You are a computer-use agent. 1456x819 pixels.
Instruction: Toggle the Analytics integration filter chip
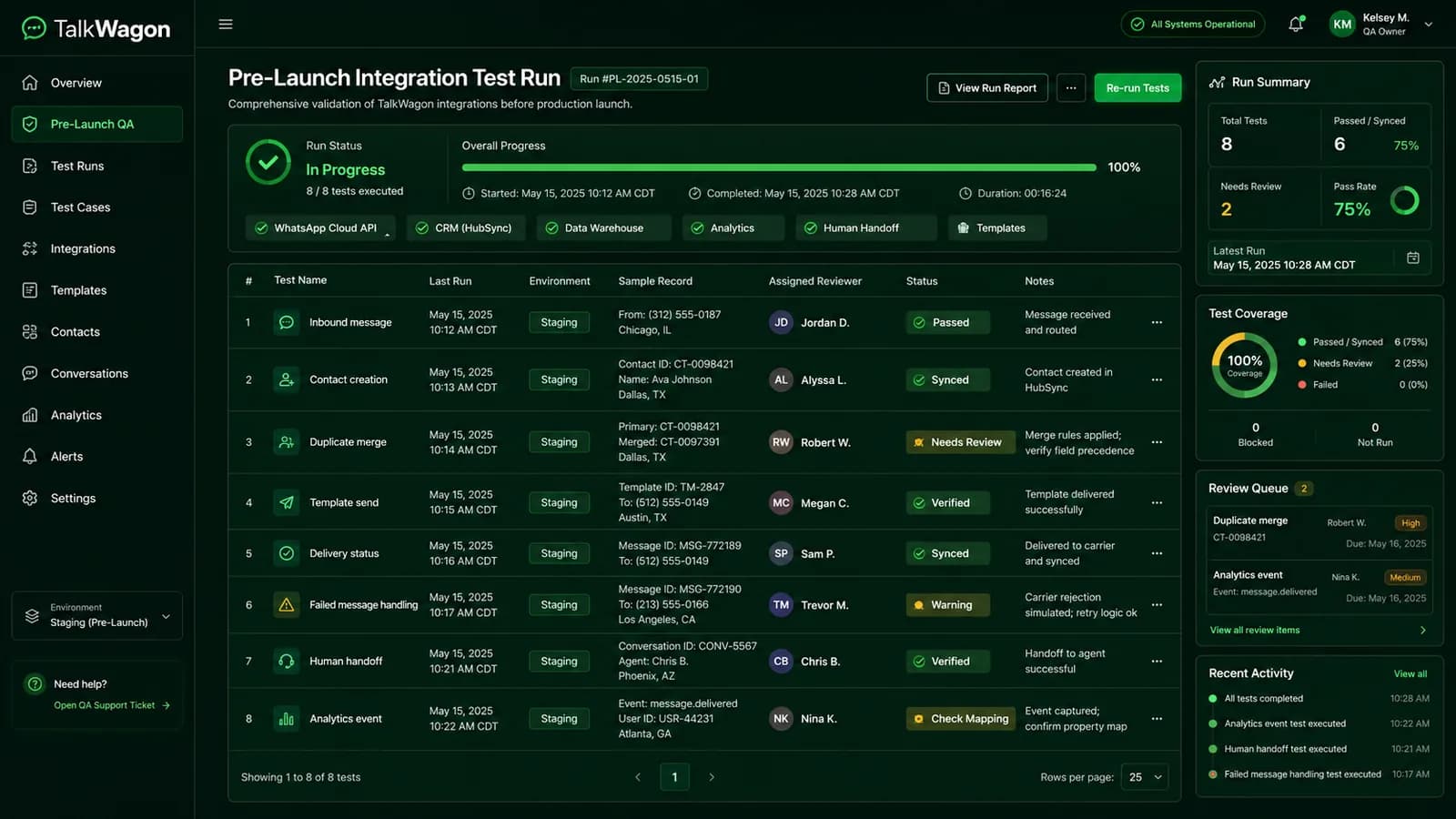click(x=733, y=228)
